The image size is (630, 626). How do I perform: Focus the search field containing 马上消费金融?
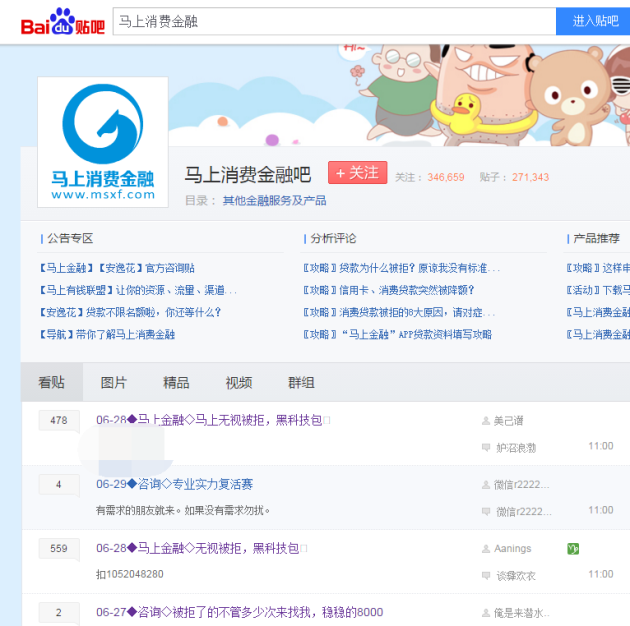pyautogui.click(x=334, y=21)
